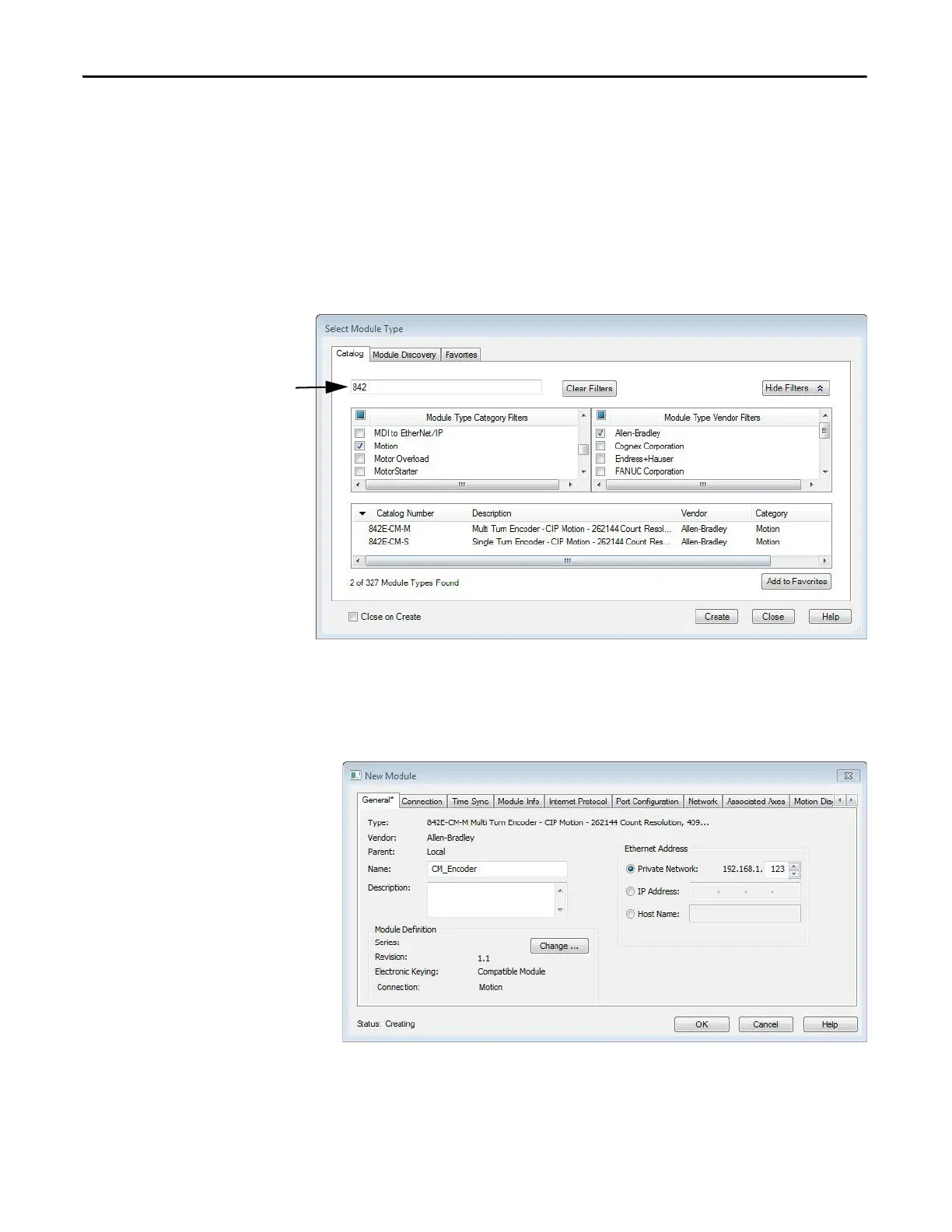This screenshot has height=1232, width=952.
Task: Switch to the Catalog tab
Action: click(x=349, y=354)
